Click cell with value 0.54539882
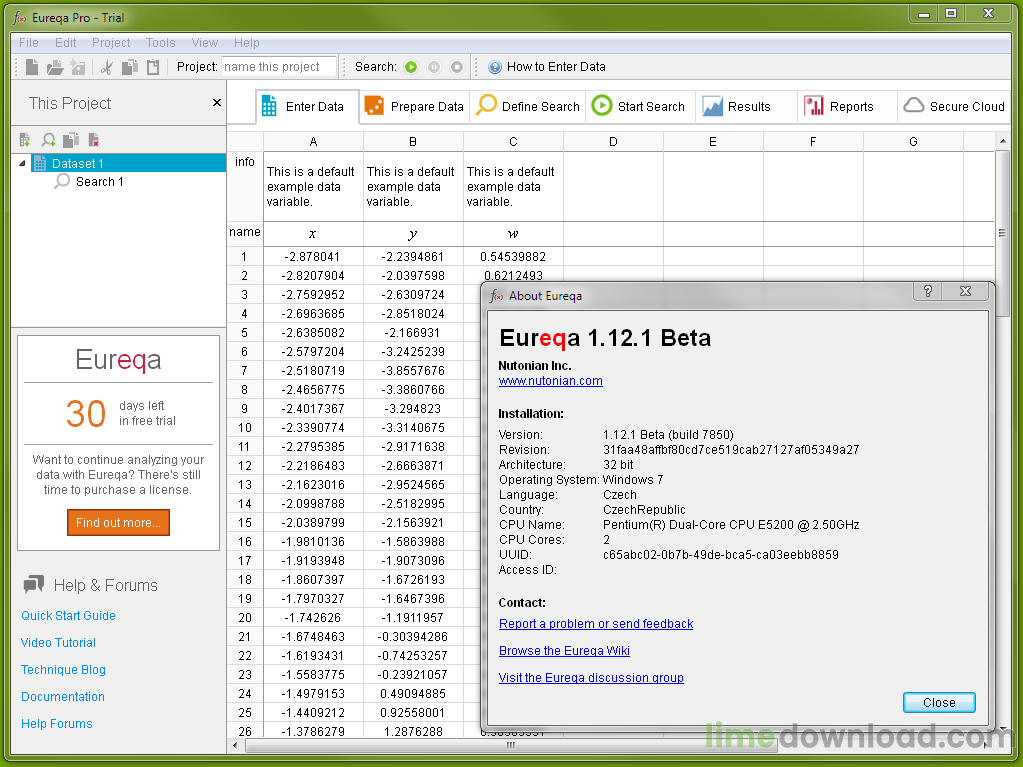The height and width of the screenshot is (767, 1023). coord(513,256)
